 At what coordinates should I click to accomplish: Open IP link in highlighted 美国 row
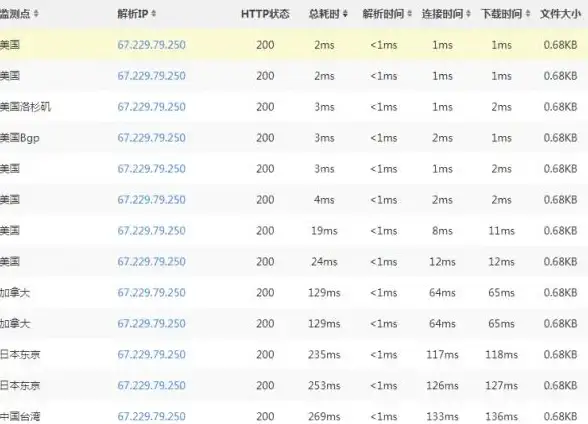[152, 45]
